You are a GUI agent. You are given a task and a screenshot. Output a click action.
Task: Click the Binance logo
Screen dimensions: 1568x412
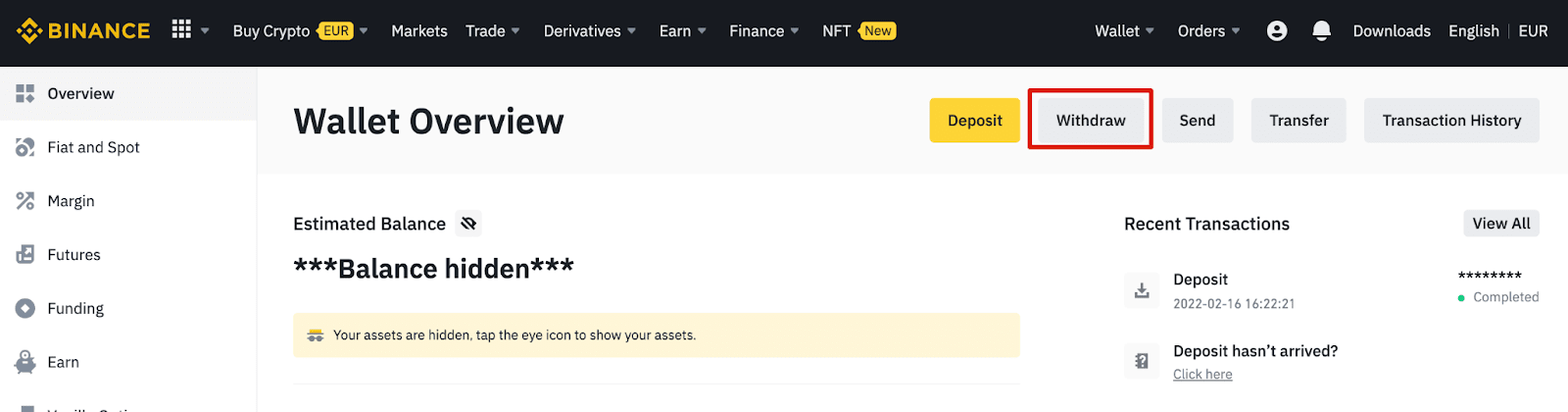pyautogui.click(x=83, y=30)
